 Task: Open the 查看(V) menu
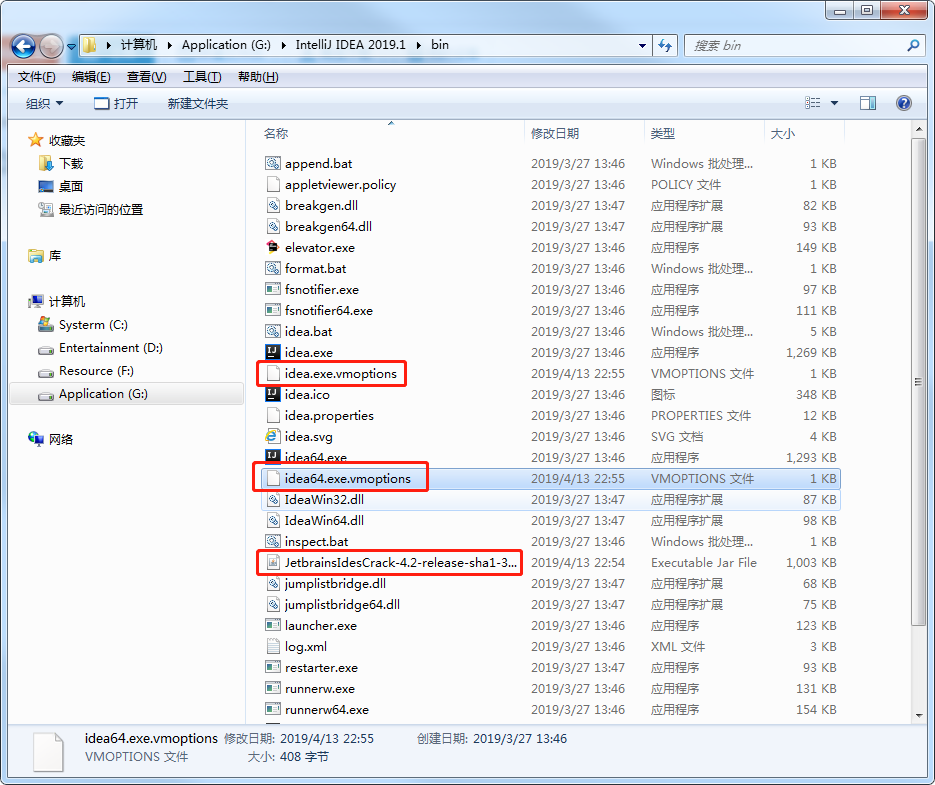pos(146,77)
